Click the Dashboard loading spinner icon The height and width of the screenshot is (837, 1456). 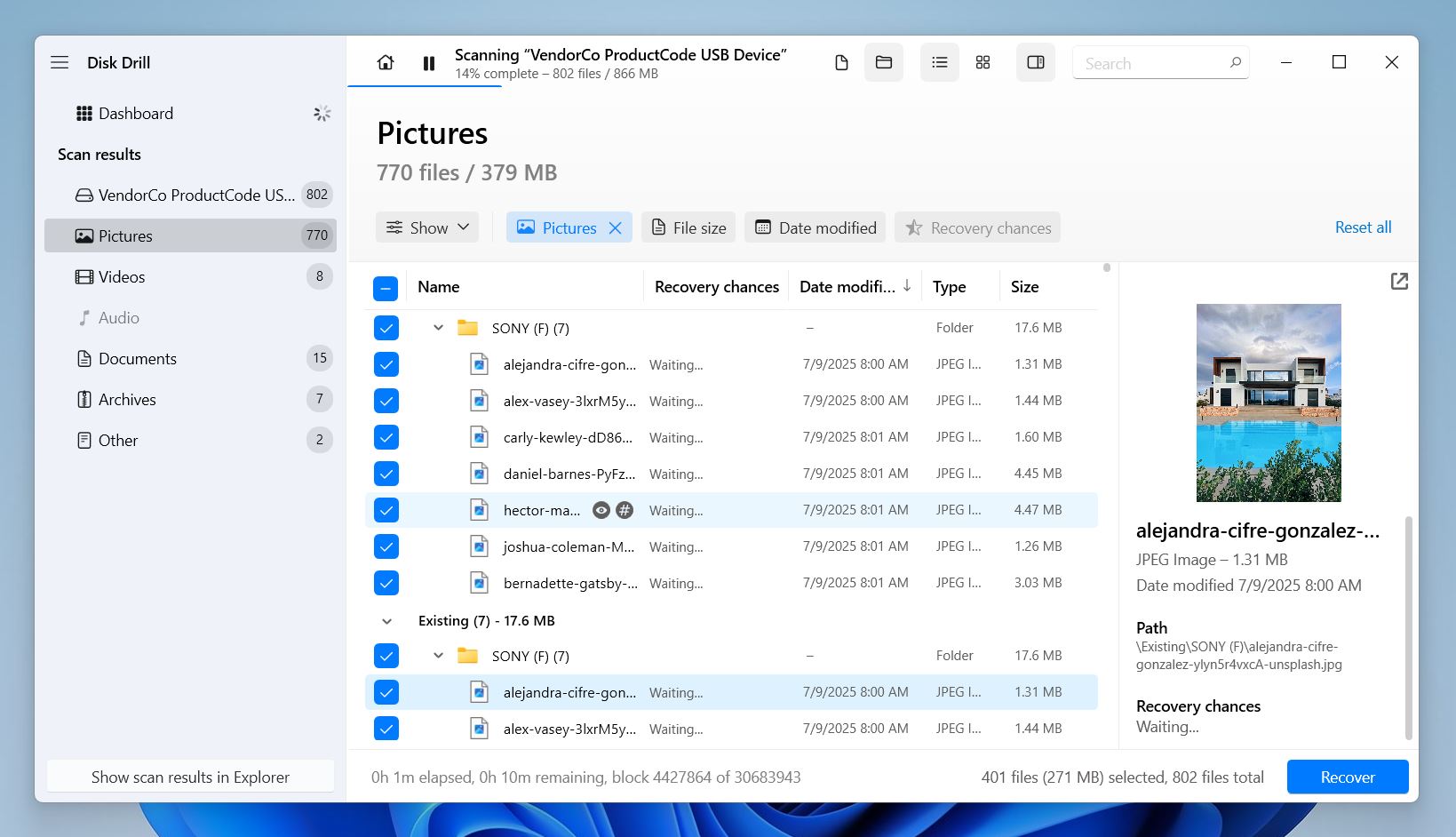tap(322, 114)
